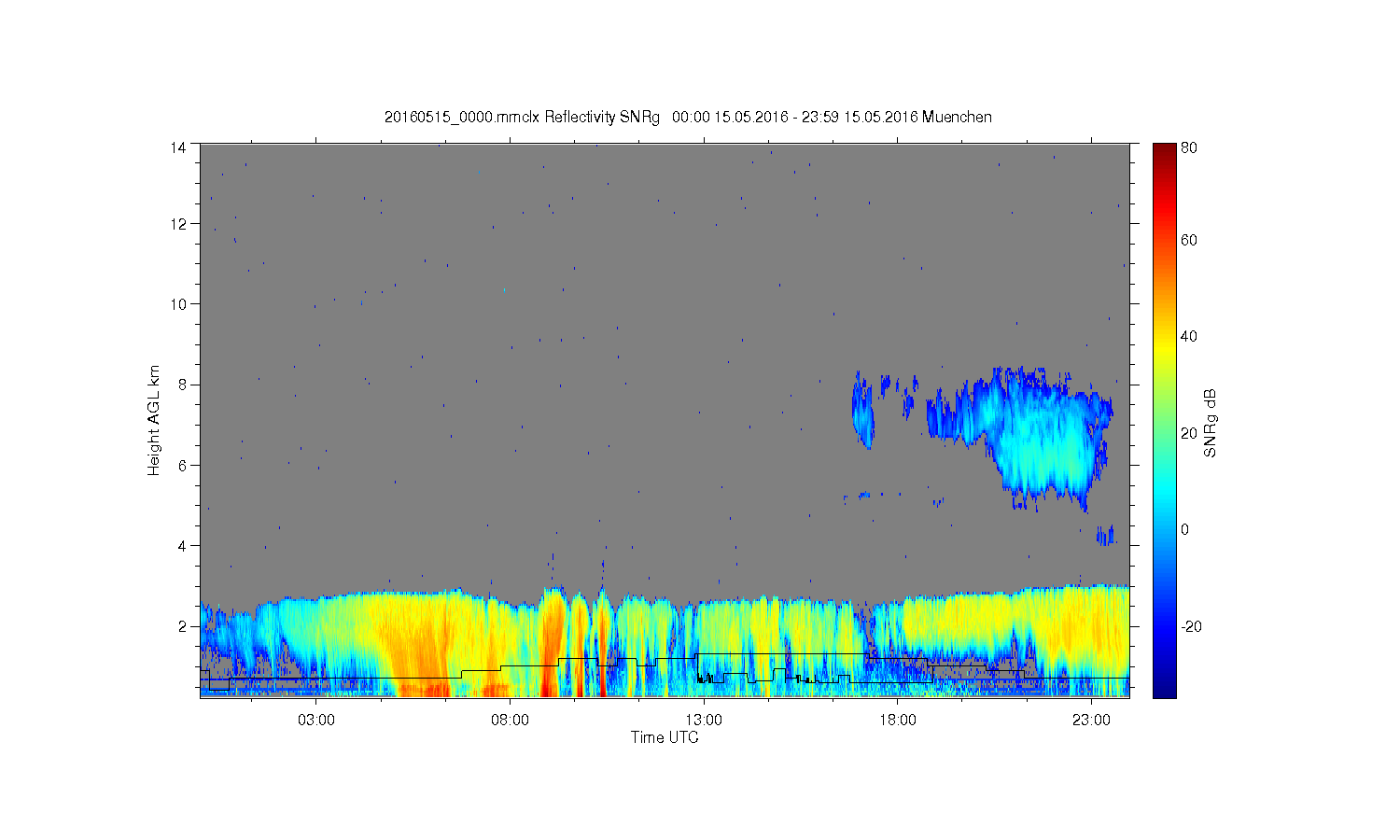Click the red precipitation streak near 09:00
The height and width of the screenshot is (840, 1400).
[552, 644]
